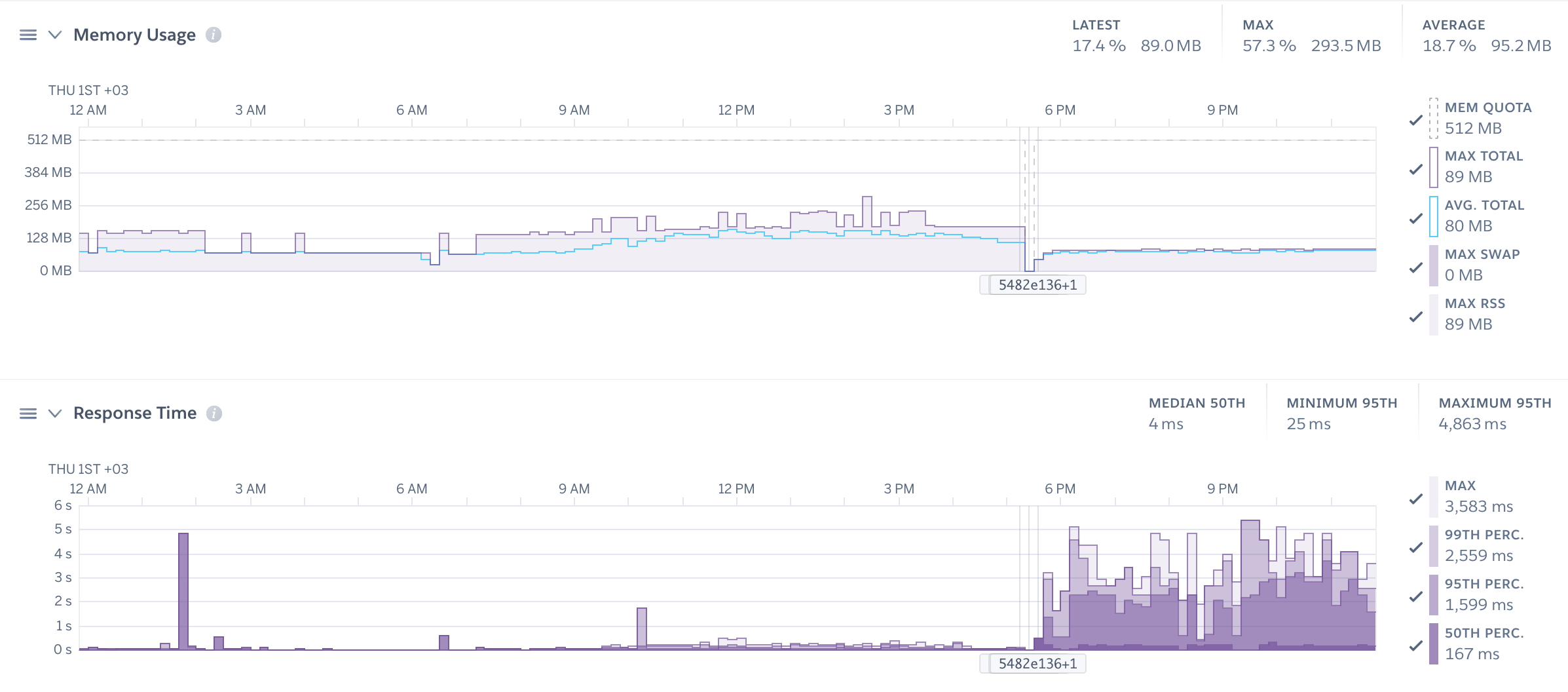Collapse the Response Time chart
The height and width of the screenshot is (692, 1568).
tap(54, 413)
